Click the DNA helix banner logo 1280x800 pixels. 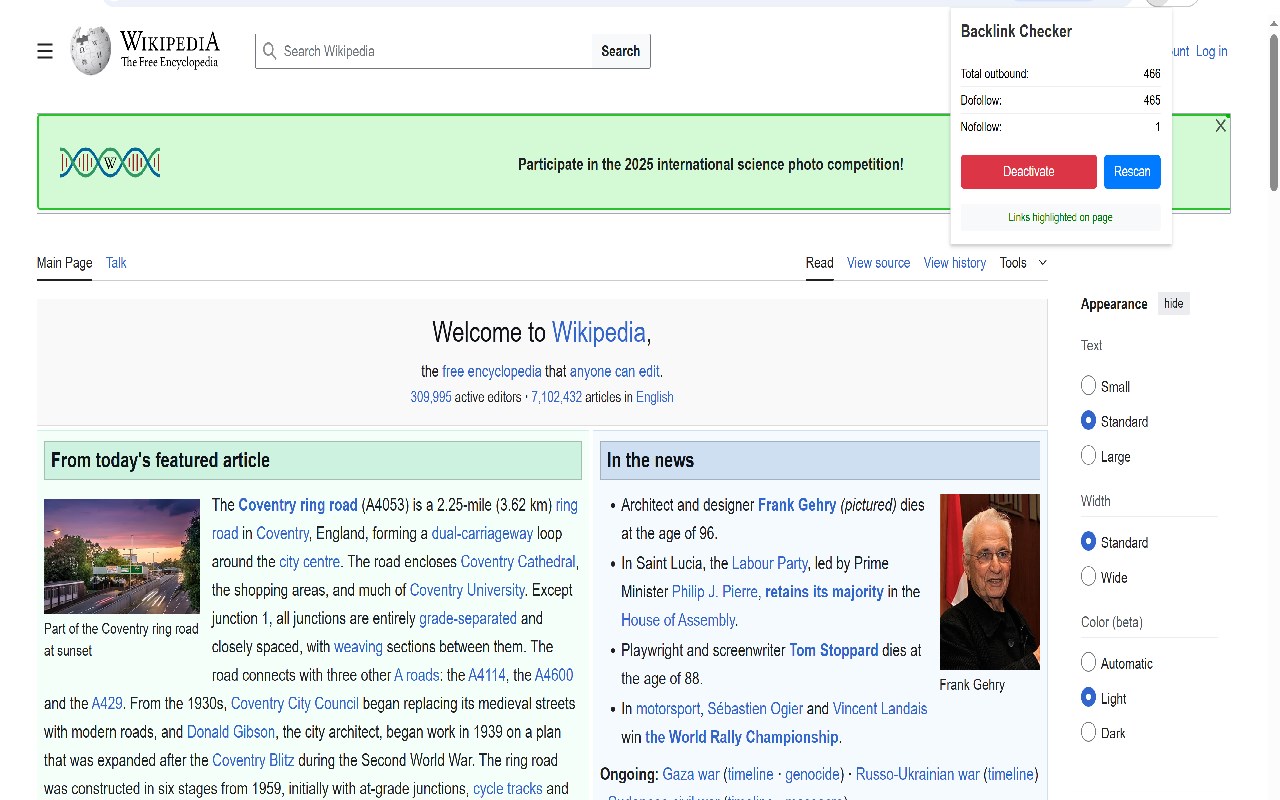pyautogui.click(x=110, y=163)
